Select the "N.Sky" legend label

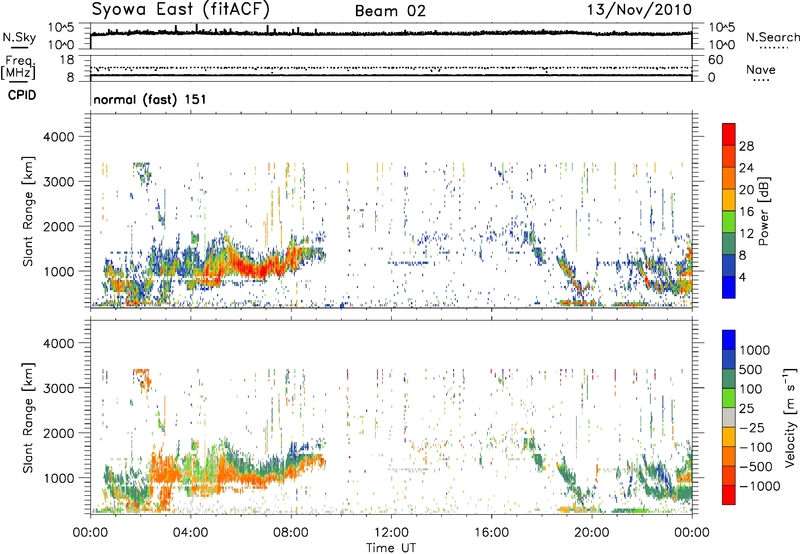point(19,37)
